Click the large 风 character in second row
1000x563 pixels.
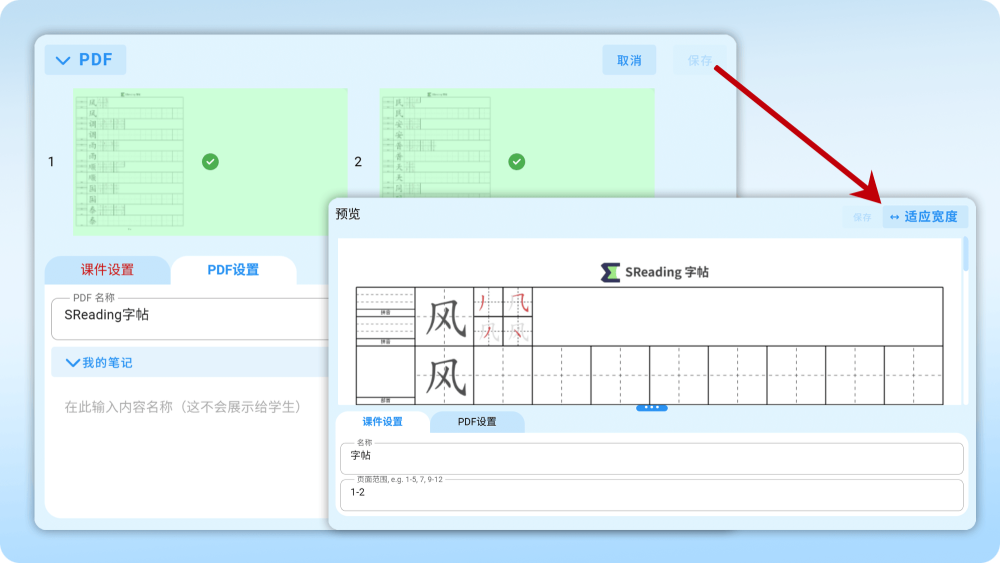(445, 376)
